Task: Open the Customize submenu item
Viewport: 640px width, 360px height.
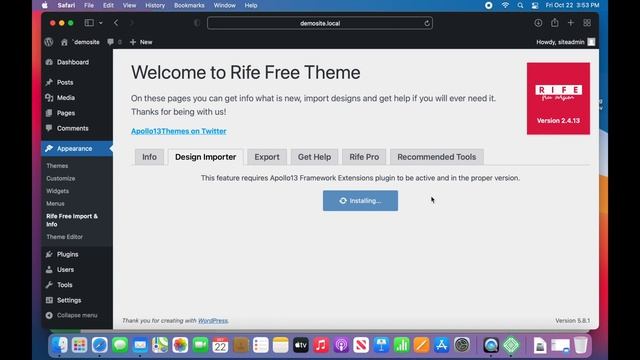Action: 60,178
